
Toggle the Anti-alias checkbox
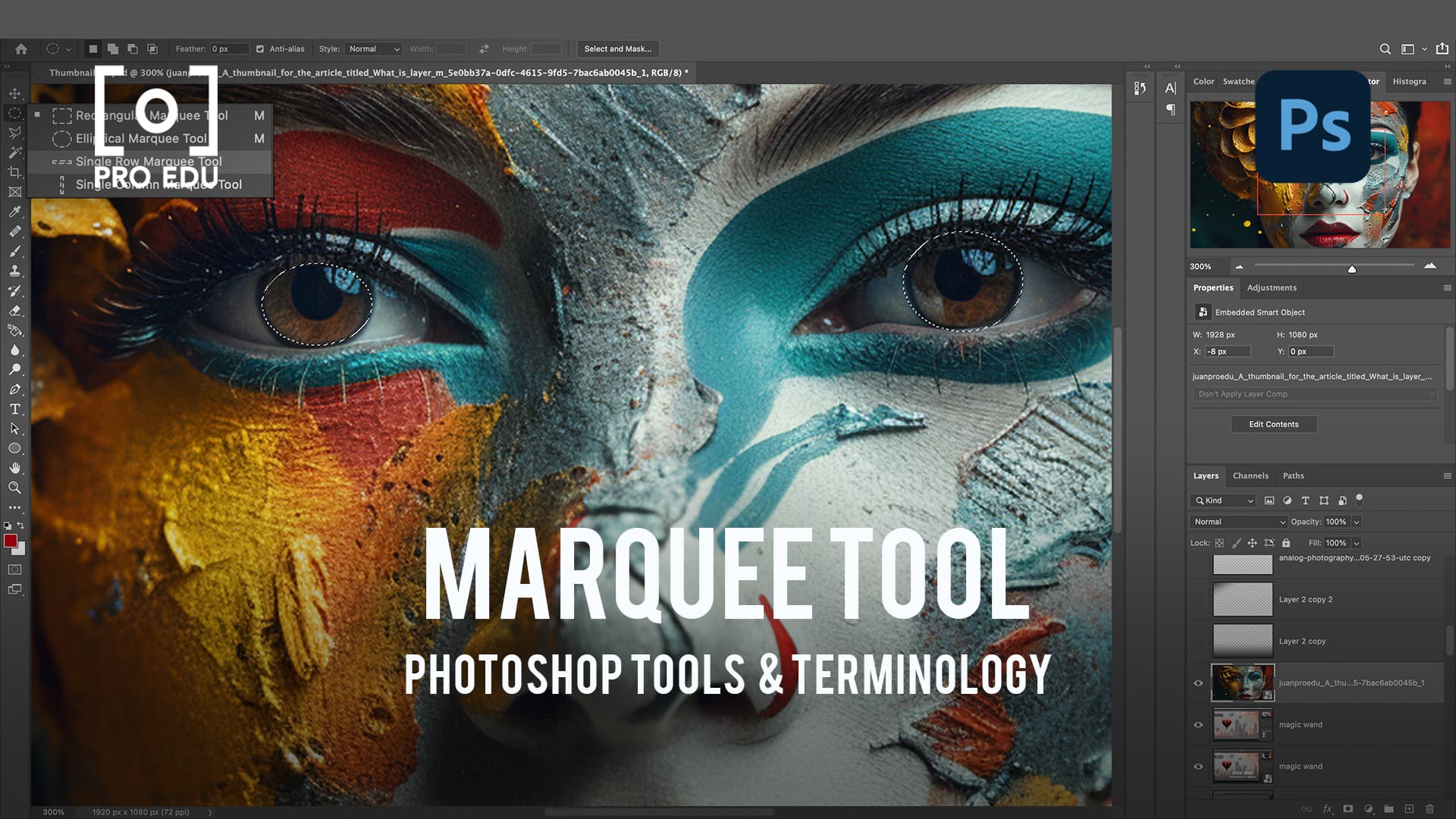coord(261,49)
